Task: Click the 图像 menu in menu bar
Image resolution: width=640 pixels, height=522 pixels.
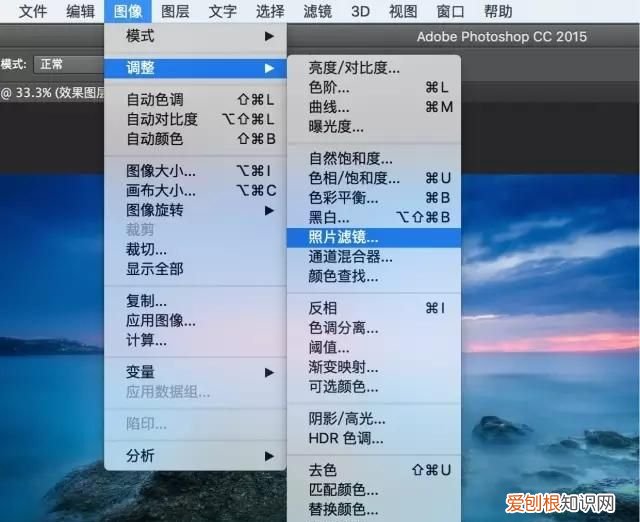Action: pyautogui.click(x=128, y=11)
